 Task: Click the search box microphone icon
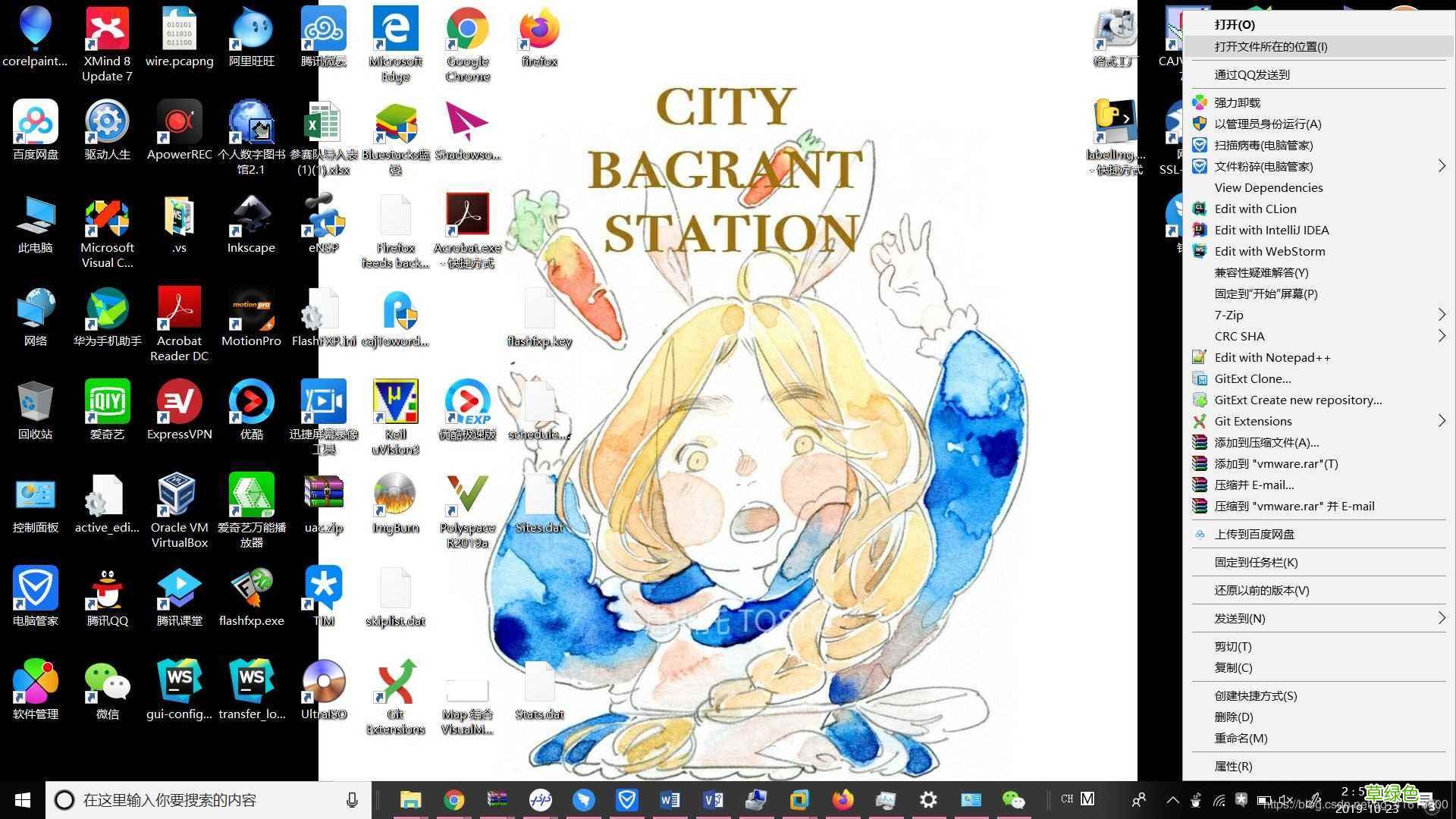(x=352, y=800)
